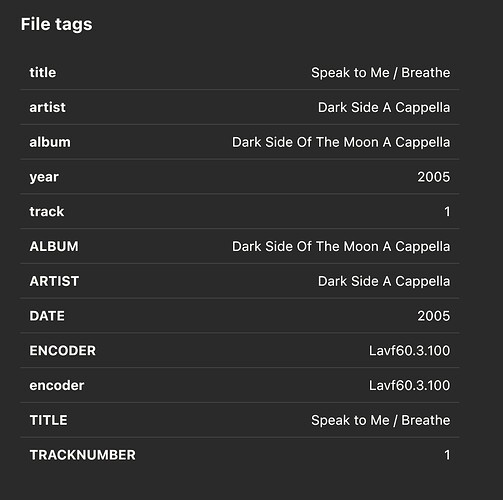503x500 pixels.
Task: Click the lowercase album tag row label
Action: click(x=50, y=142)
